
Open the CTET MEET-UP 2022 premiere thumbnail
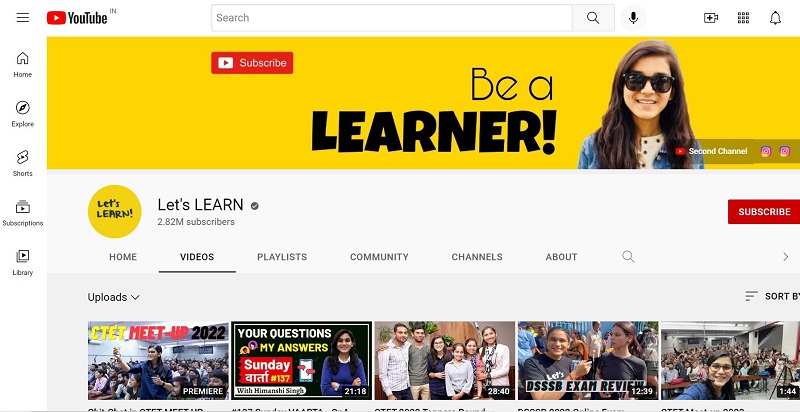pyautogui.click(x=158, y=360)
